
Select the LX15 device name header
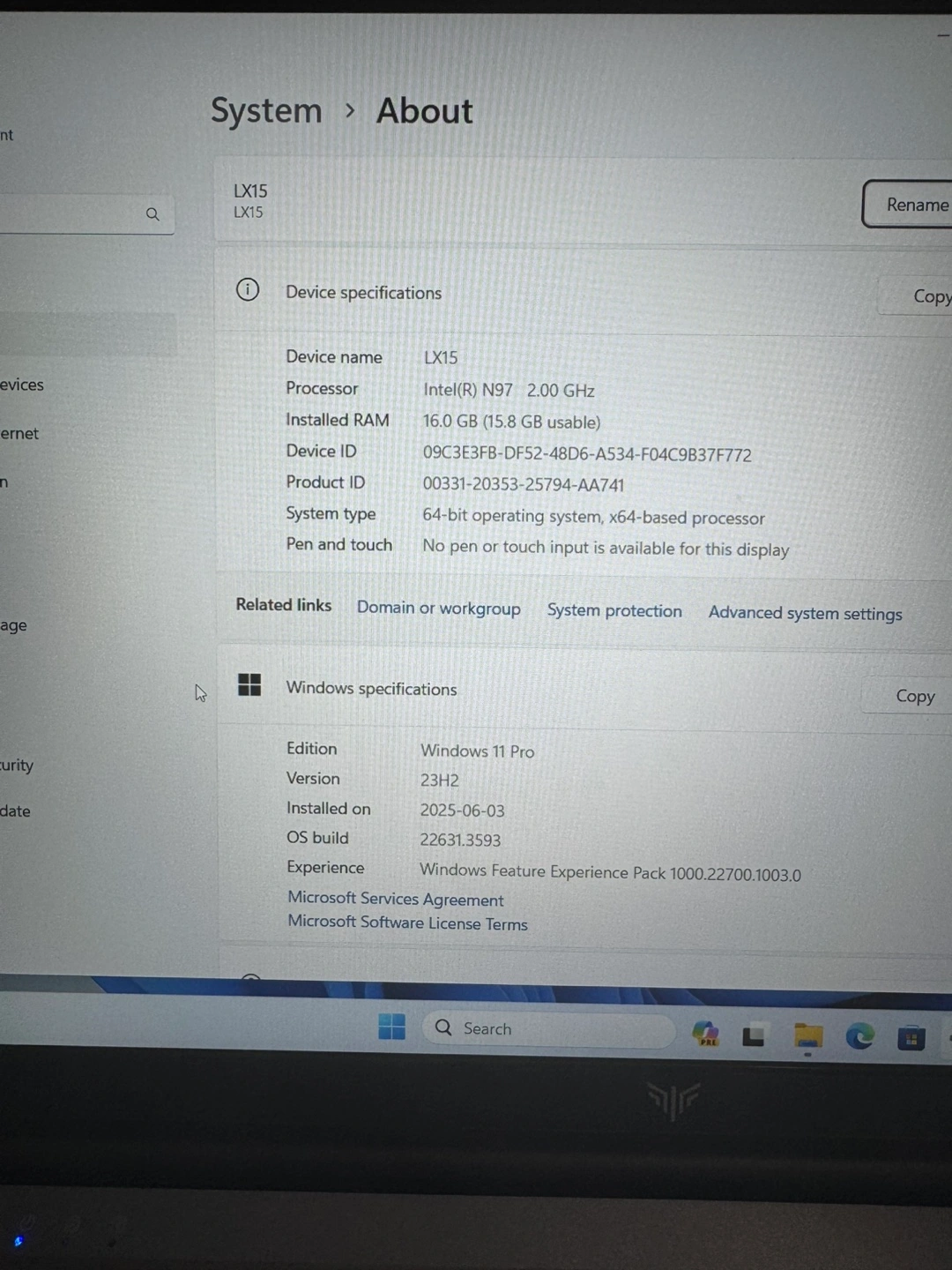[x=250, y=190]
